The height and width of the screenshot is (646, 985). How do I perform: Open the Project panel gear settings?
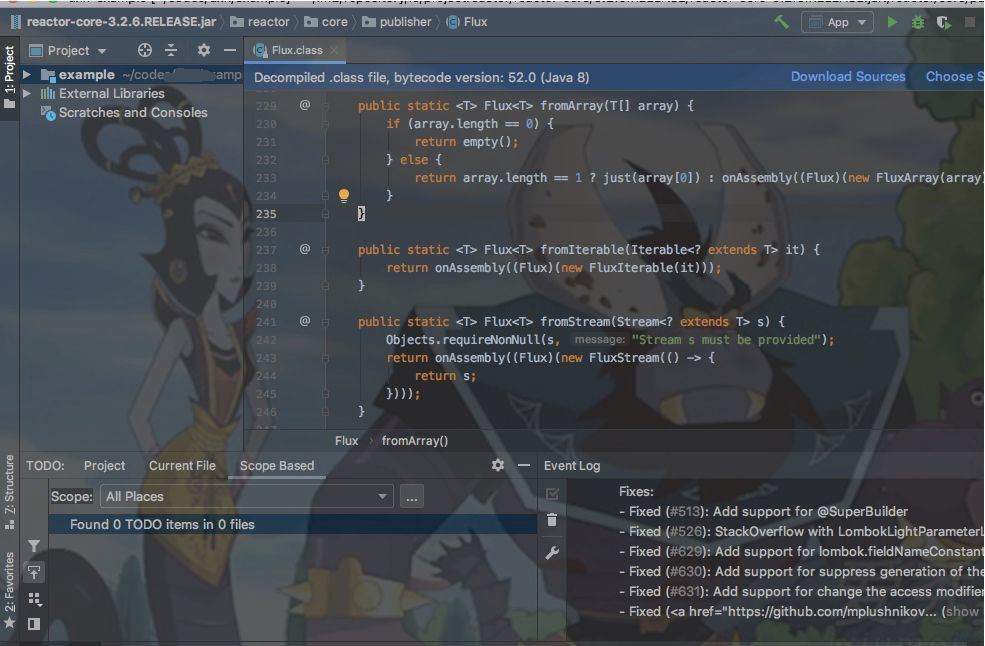tap(204, 50)
